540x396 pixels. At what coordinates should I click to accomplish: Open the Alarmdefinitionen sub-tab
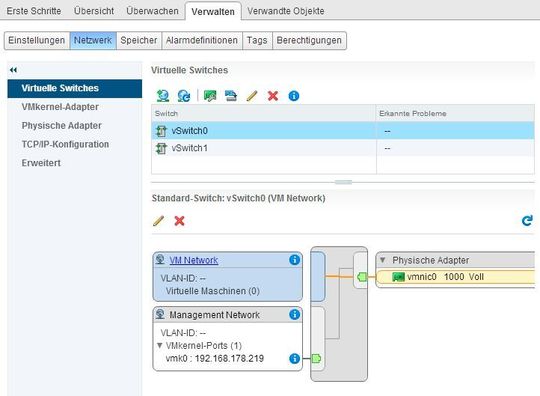(202, 40)
